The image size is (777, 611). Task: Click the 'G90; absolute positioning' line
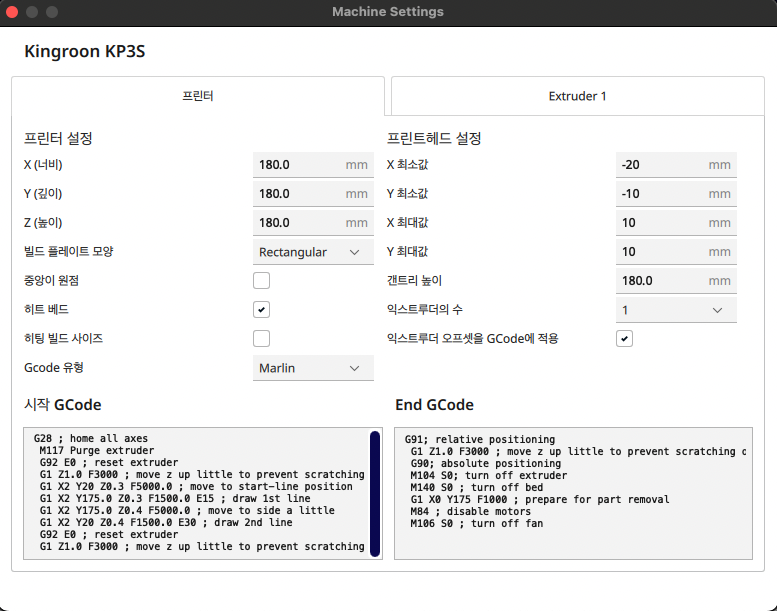tap(486, 463)
